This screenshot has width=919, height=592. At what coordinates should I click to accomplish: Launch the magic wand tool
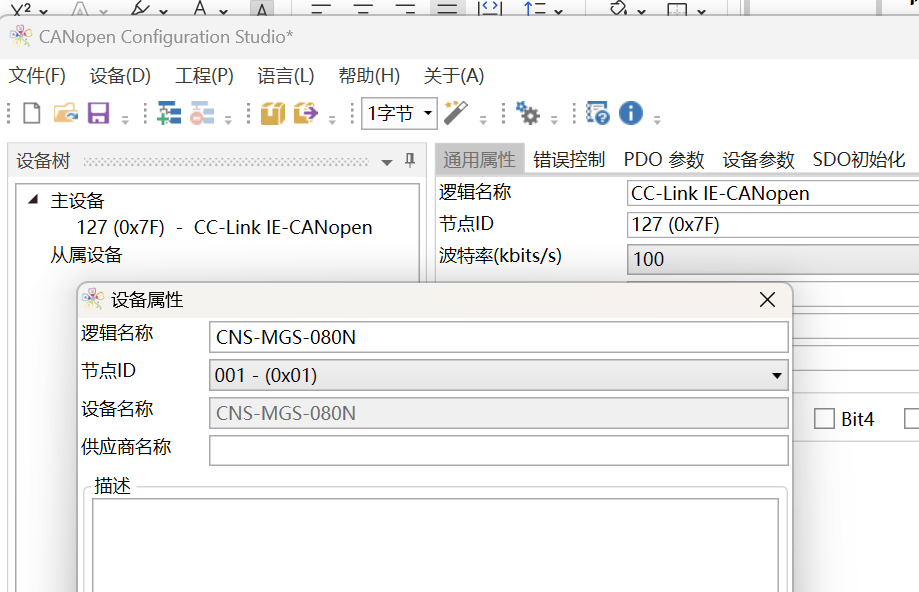[x=455, y=113]
